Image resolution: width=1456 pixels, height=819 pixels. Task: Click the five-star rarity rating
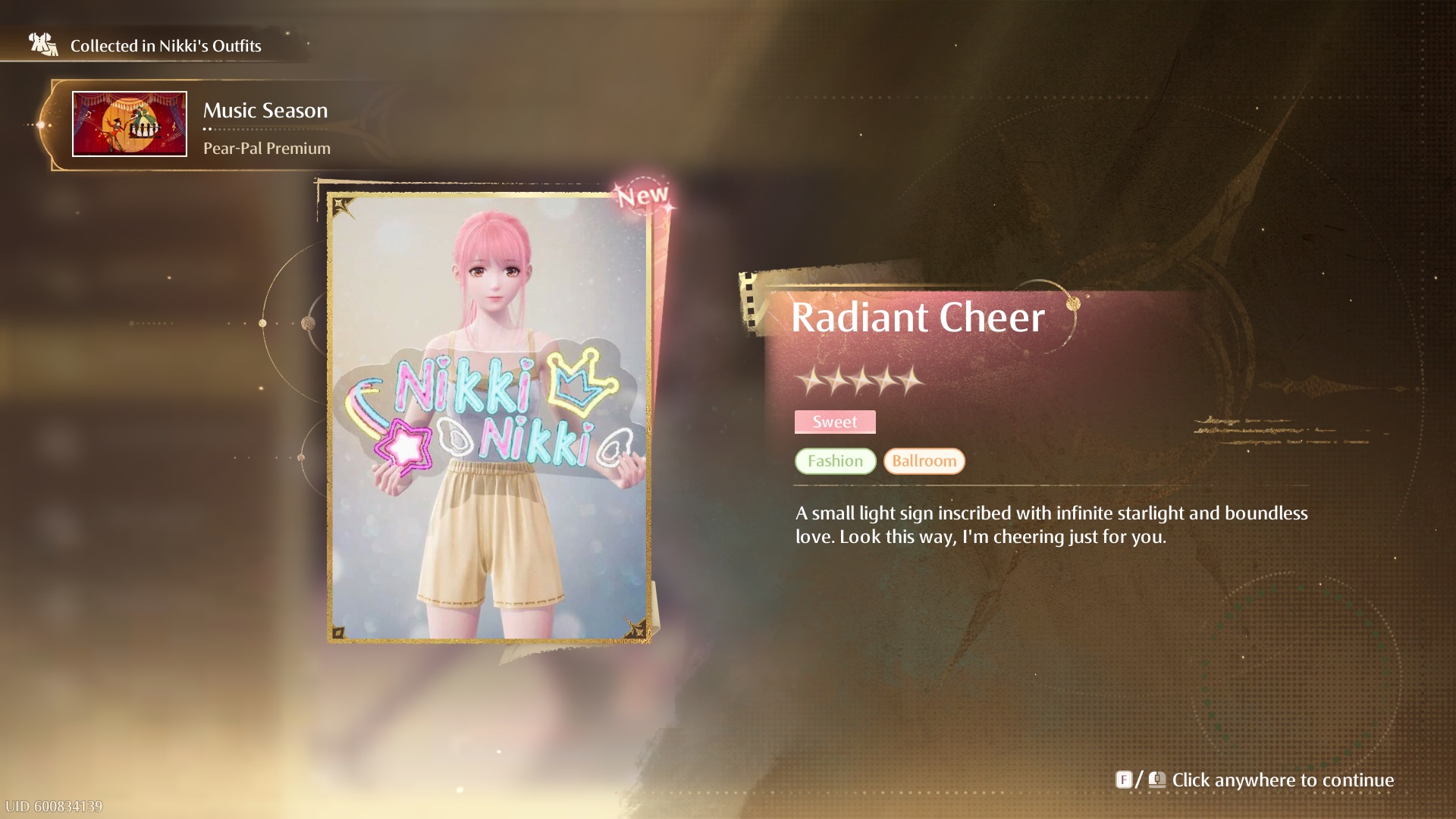point(860,380)
